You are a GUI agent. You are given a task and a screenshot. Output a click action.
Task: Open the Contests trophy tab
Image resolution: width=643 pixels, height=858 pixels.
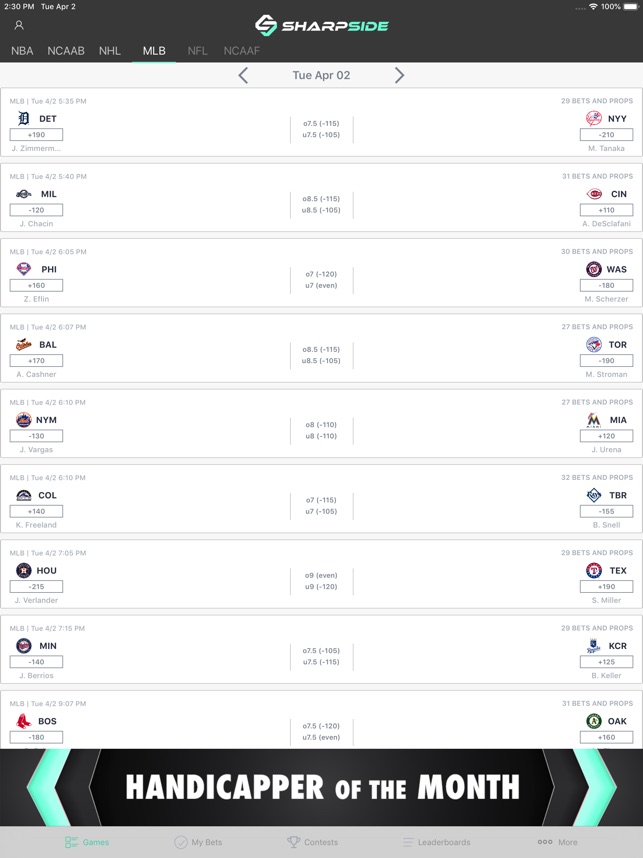coord(312,842)
